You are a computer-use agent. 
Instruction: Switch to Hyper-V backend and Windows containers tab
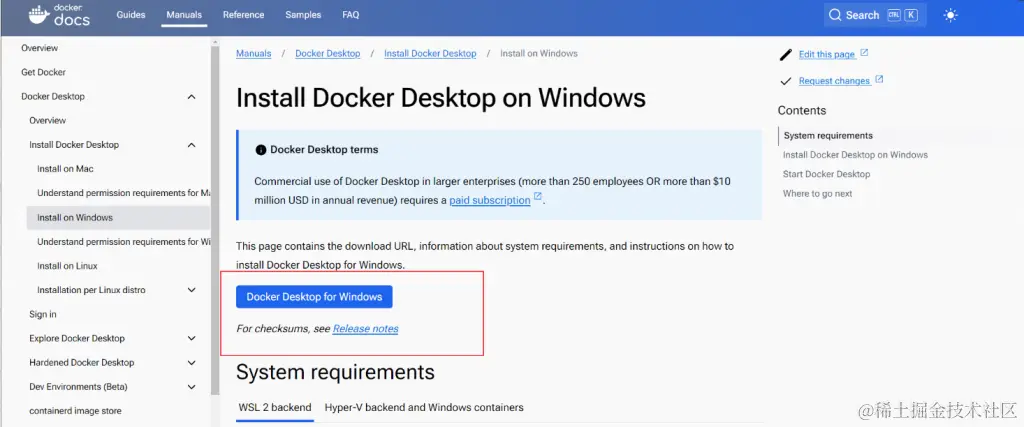tap(424, 407)
